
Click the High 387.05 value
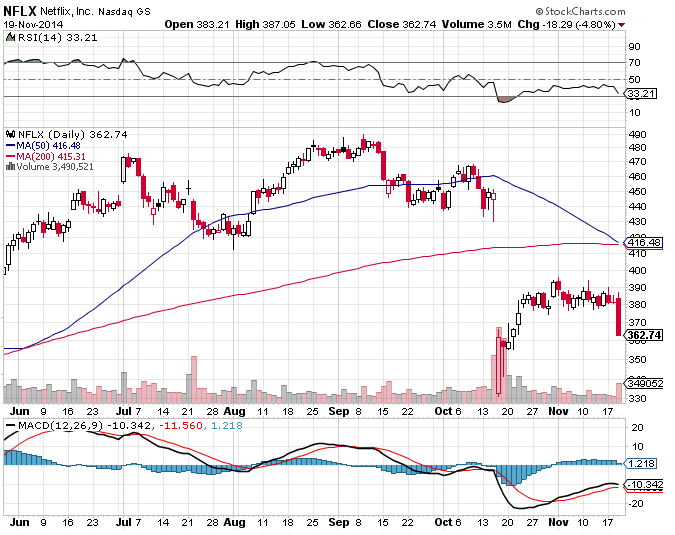[265, 25]
